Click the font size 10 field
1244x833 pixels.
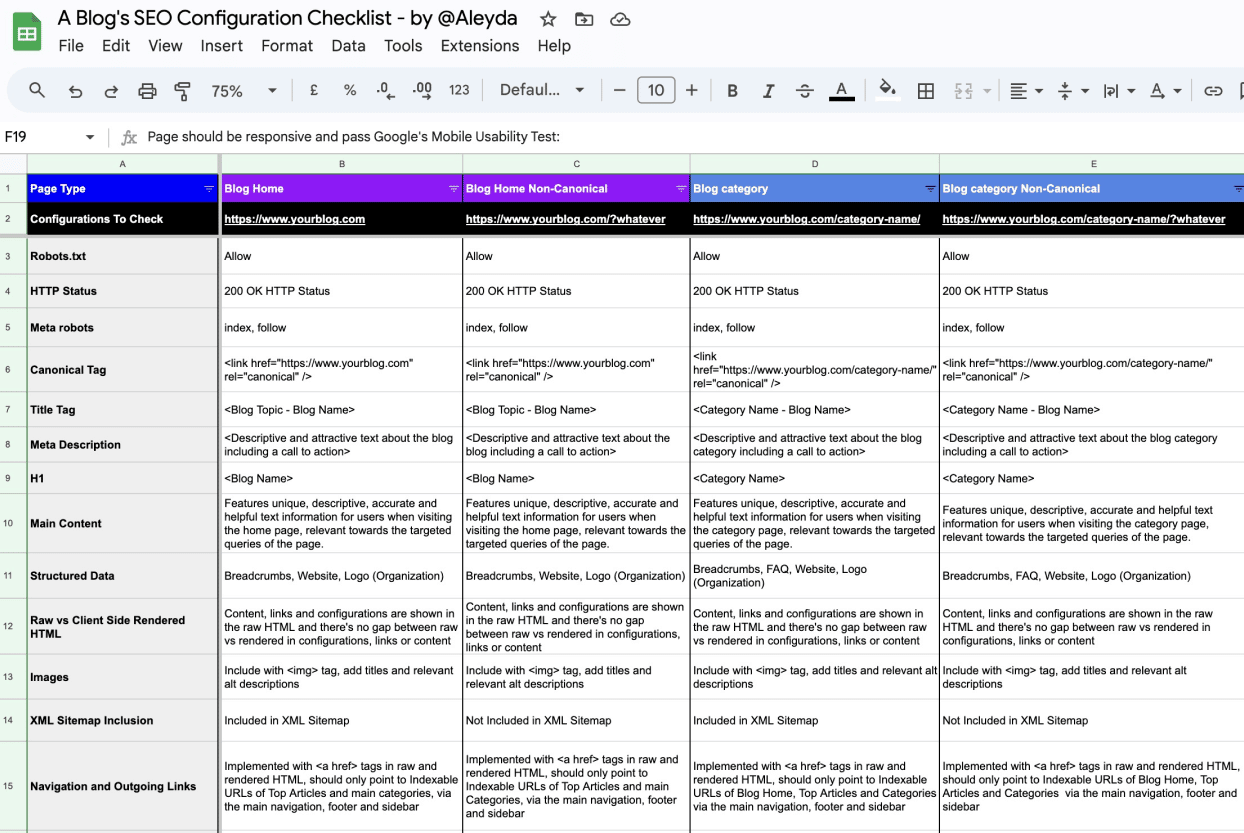pyautogui.click(x=656, y=90)
